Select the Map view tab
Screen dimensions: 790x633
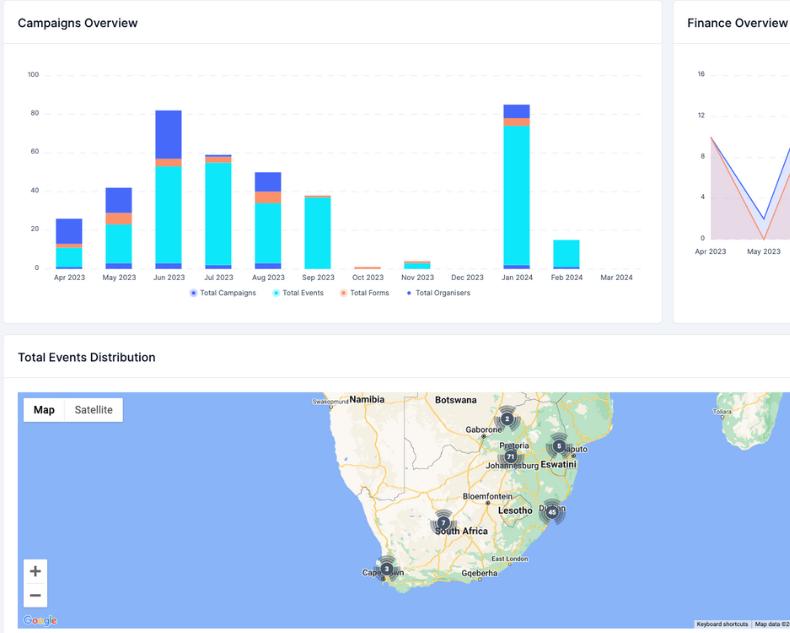click(44, 410)
